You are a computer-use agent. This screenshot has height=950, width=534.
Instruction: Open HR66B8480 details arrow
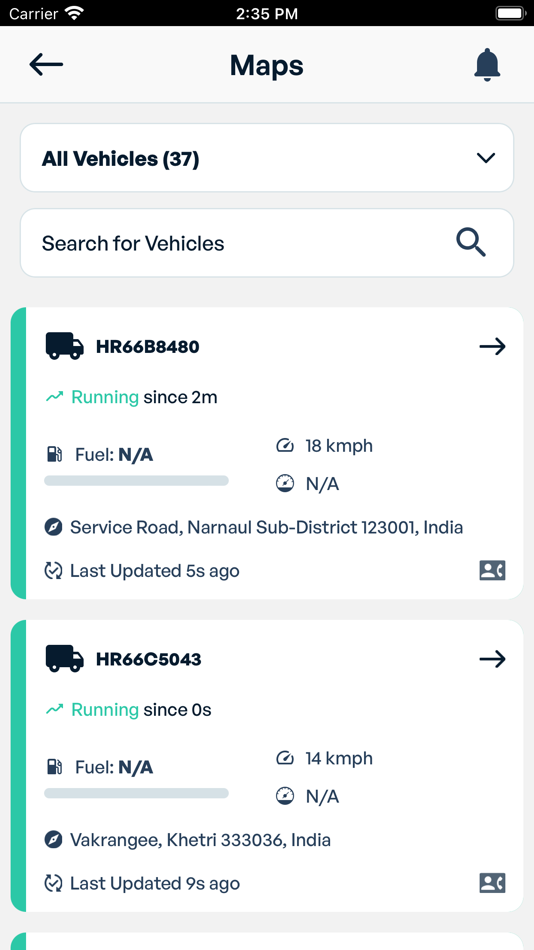point(492,347)
